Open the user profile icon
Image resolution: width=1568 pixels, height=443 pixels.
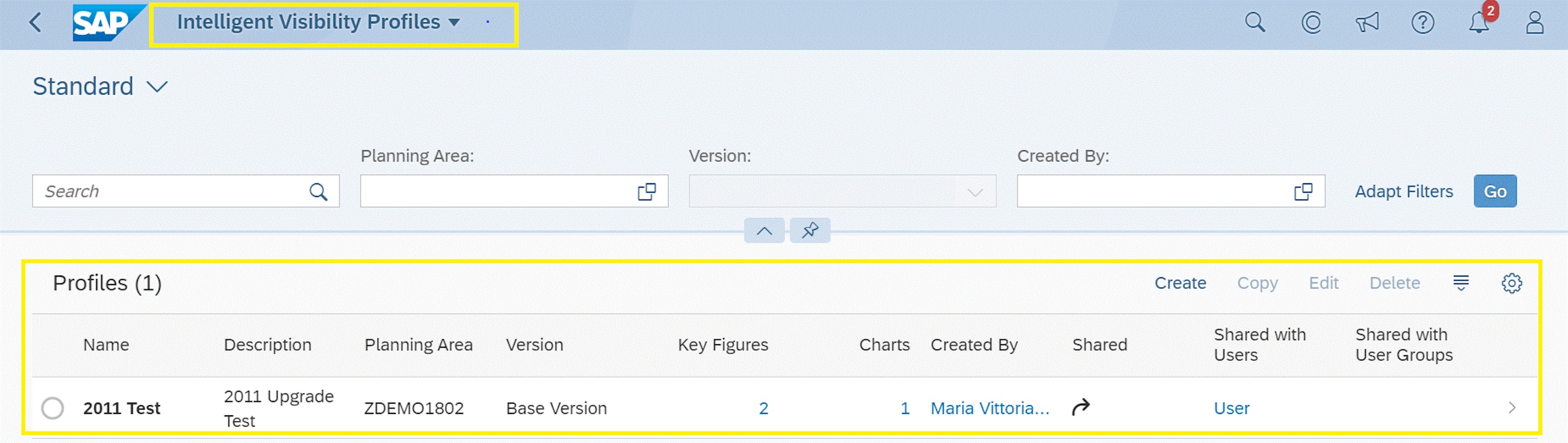point(1534,23)
